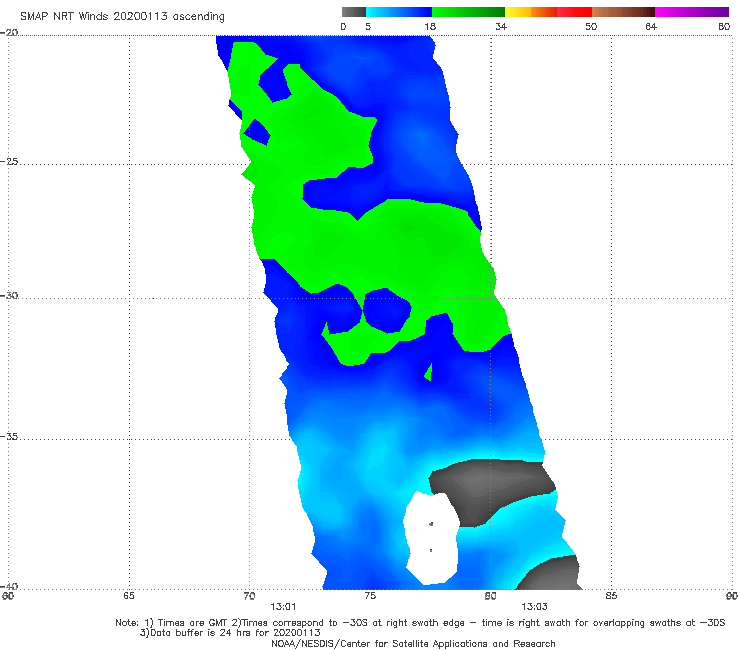Click the white no-data hole in the swath

[430, 538]
